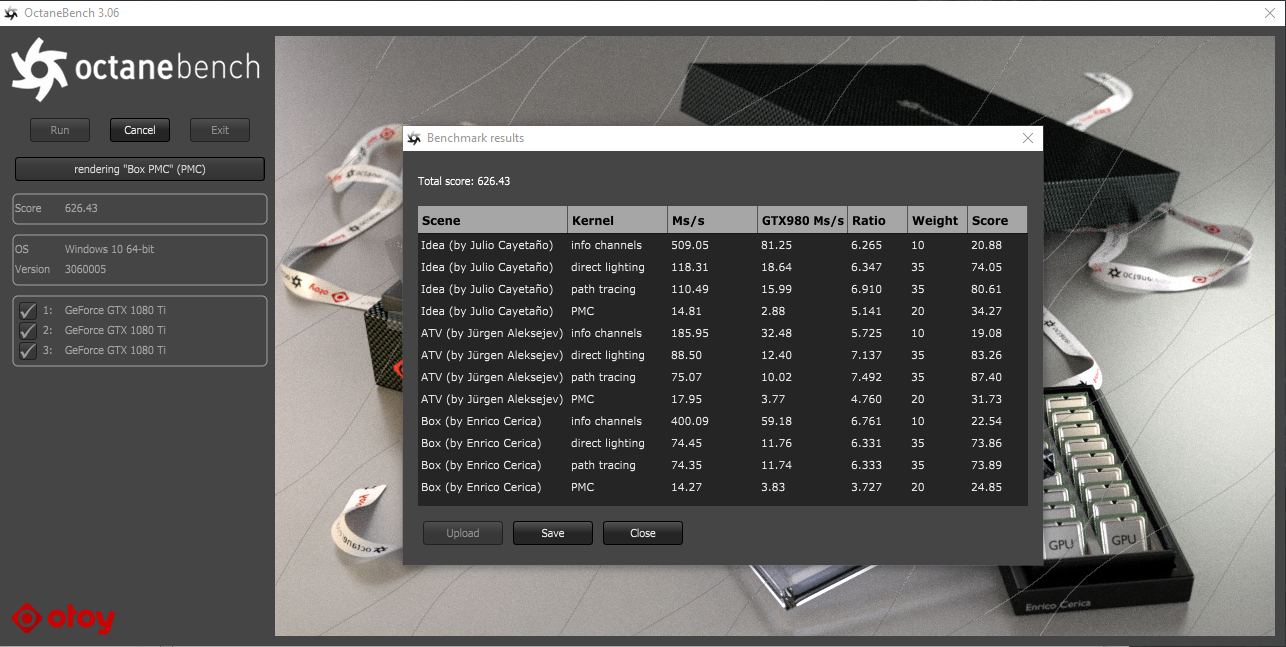Image resolution: width=1286 pixels, height=647 pixels.
Task: Select the Idea direct lighting kernel cell
Action: tap(608, 267)
